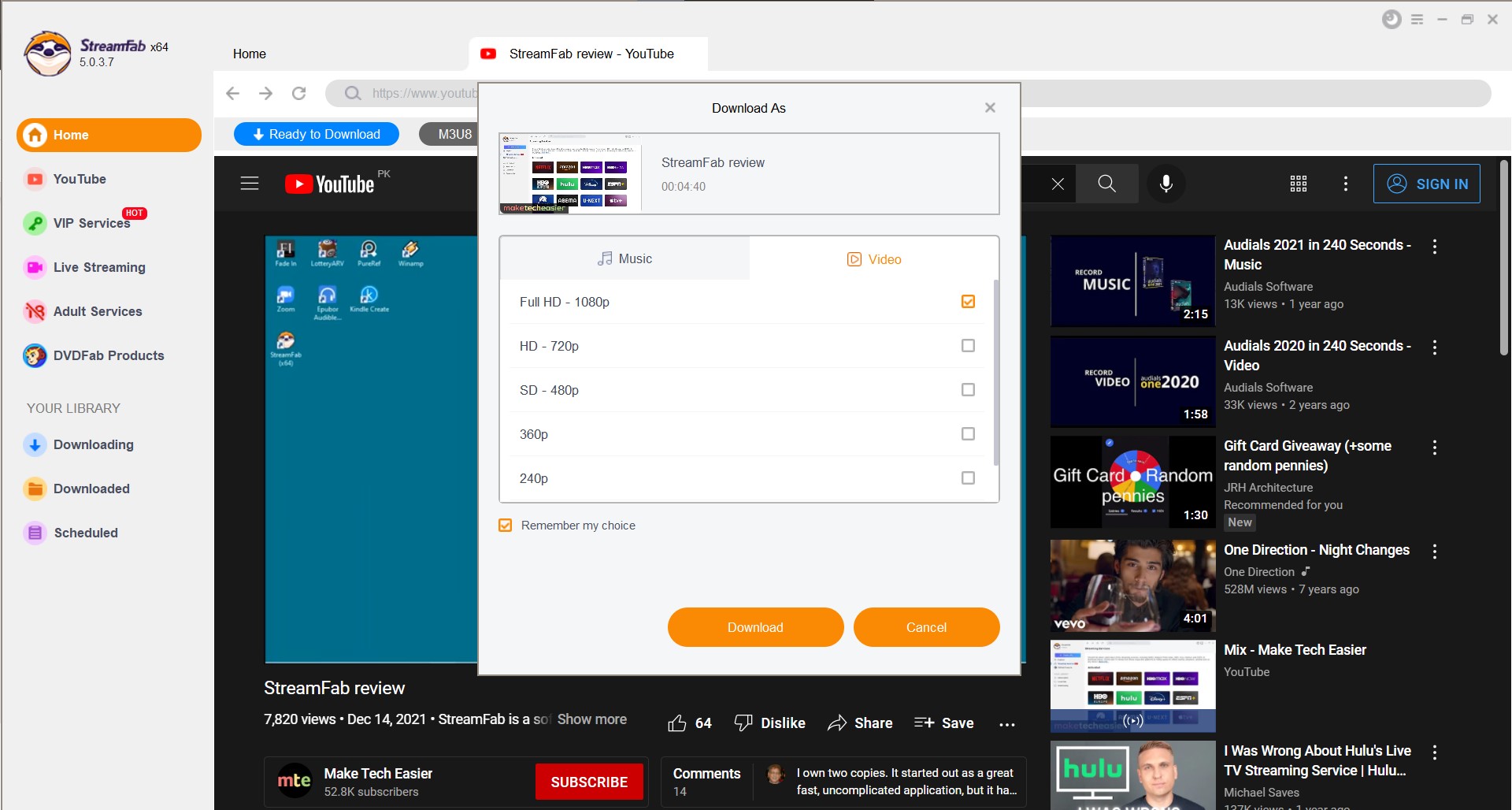Subscribe to Make Tech Easier
This screenshot has width=1512, height=810.
coord(589,782)
